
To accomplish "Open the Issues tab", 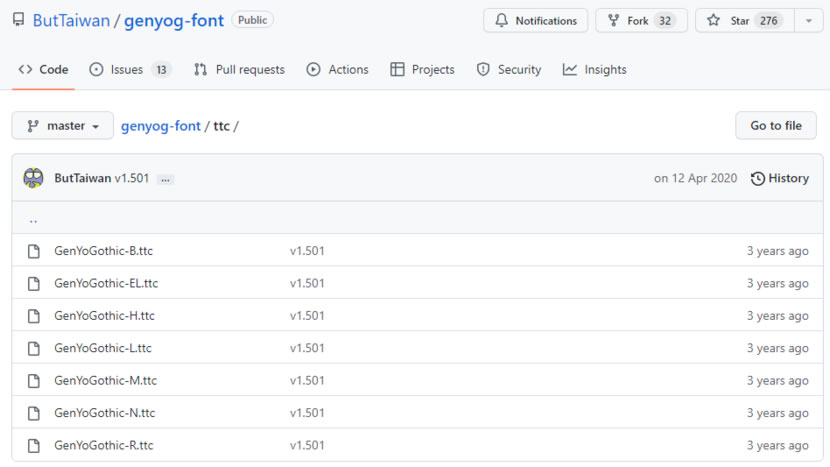I will click(x=130, y=69).
